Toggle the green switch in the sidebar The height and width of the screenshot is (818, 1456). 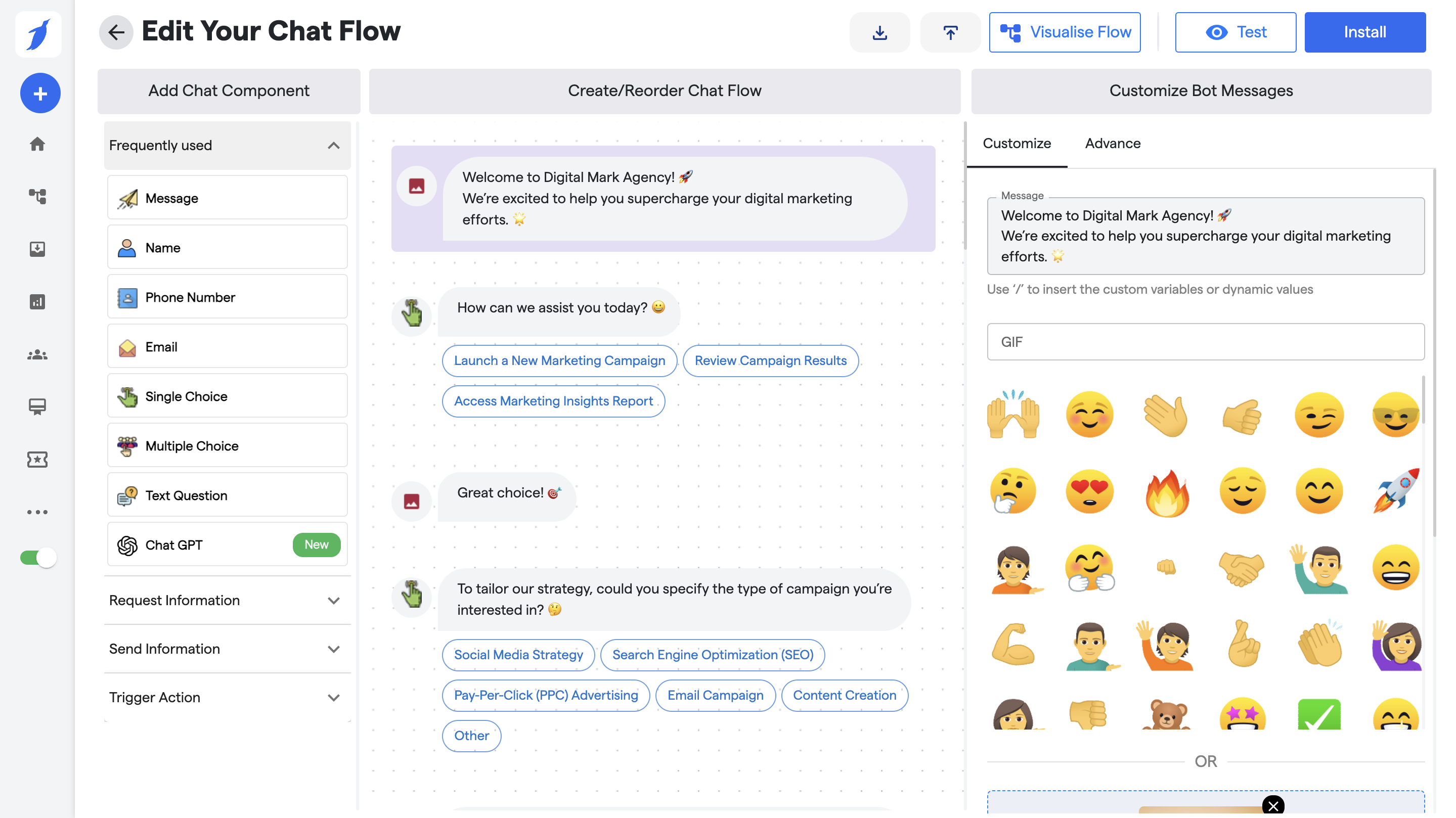point(38,558)
